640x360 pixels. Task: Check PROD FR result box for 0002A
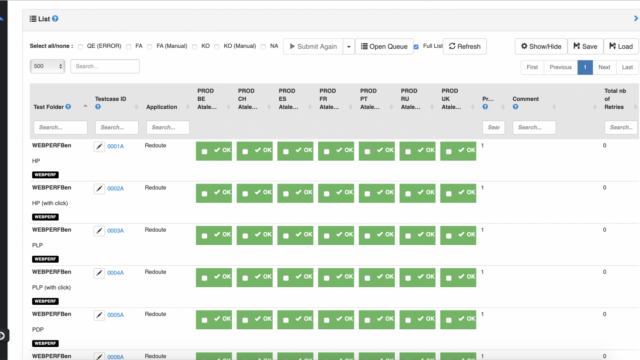pyautogui.click(x=327, y=194)
